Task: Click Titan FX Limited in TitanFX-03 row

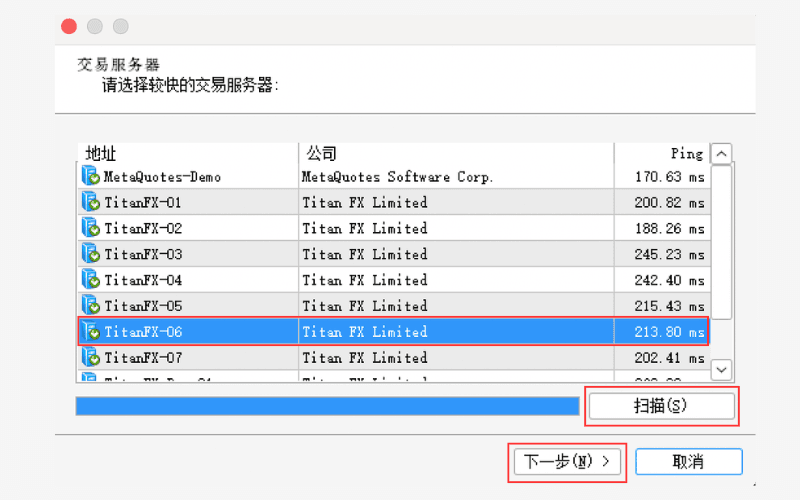Action: click(x=365, y=255)
